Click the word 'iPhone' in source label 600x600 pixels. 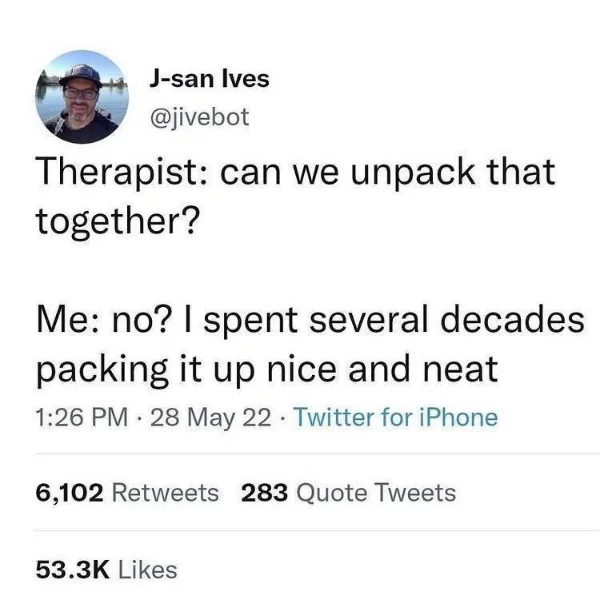[x=459, y=417]
